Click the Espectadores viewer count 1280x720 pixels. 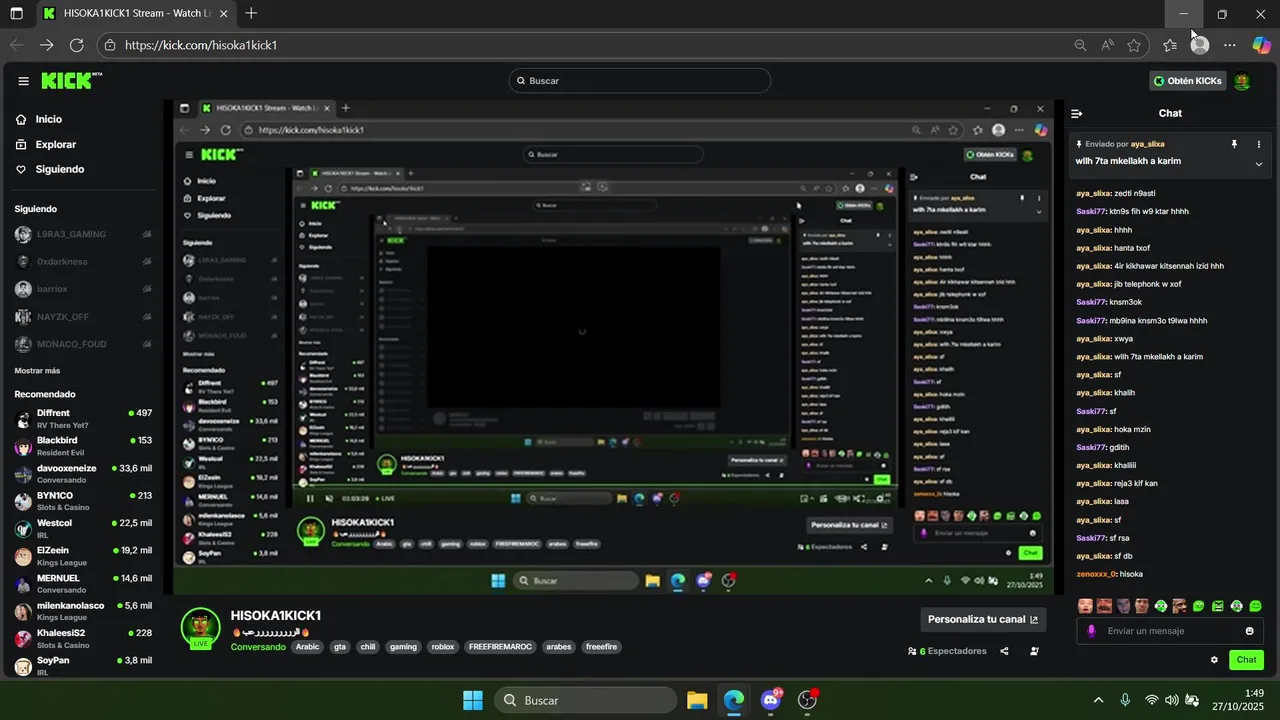tap(947, 651)
